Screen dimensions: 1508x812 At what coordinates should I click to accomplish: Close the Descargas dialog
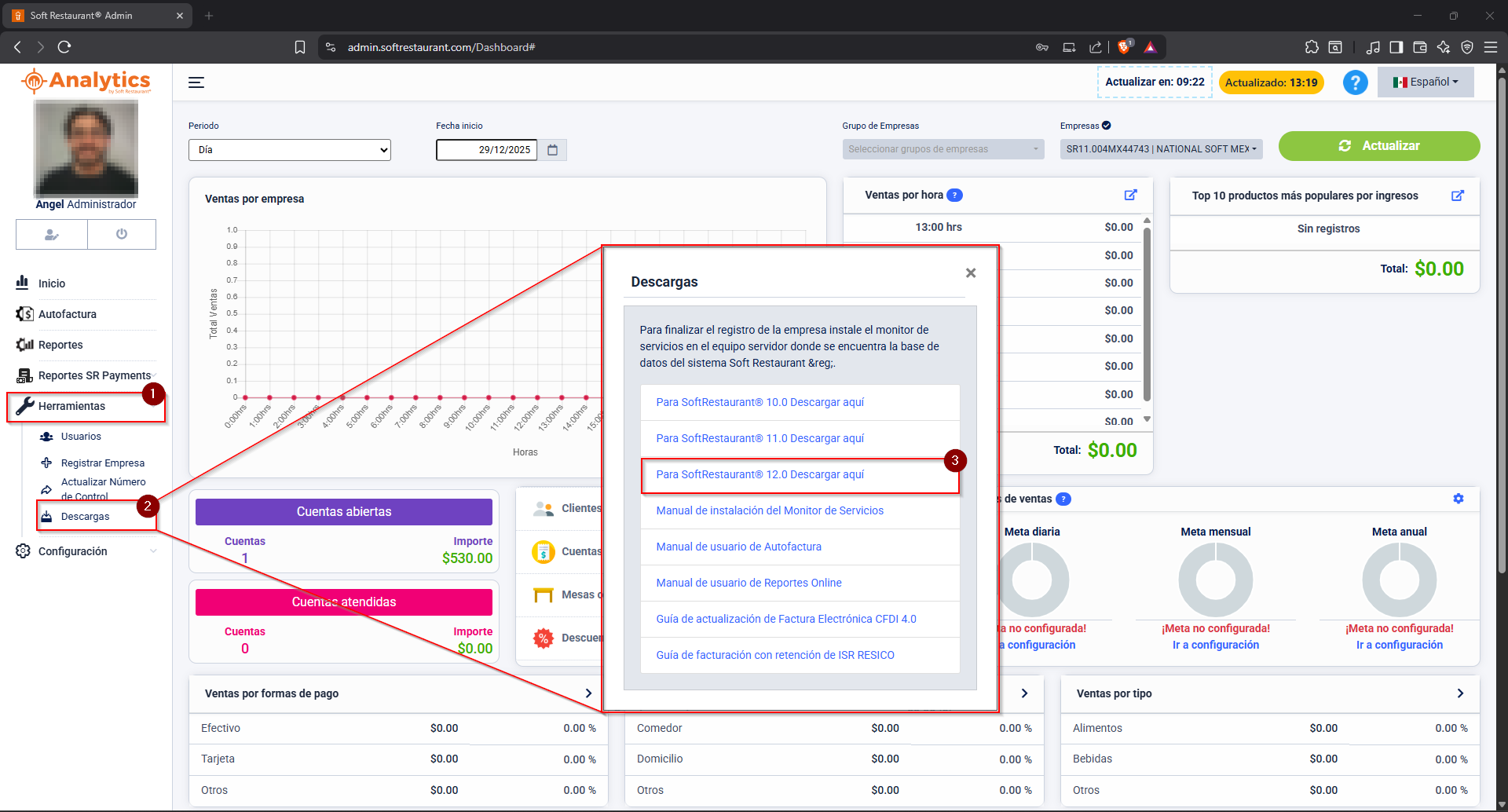pyautogui.click(x=971, y=273)
